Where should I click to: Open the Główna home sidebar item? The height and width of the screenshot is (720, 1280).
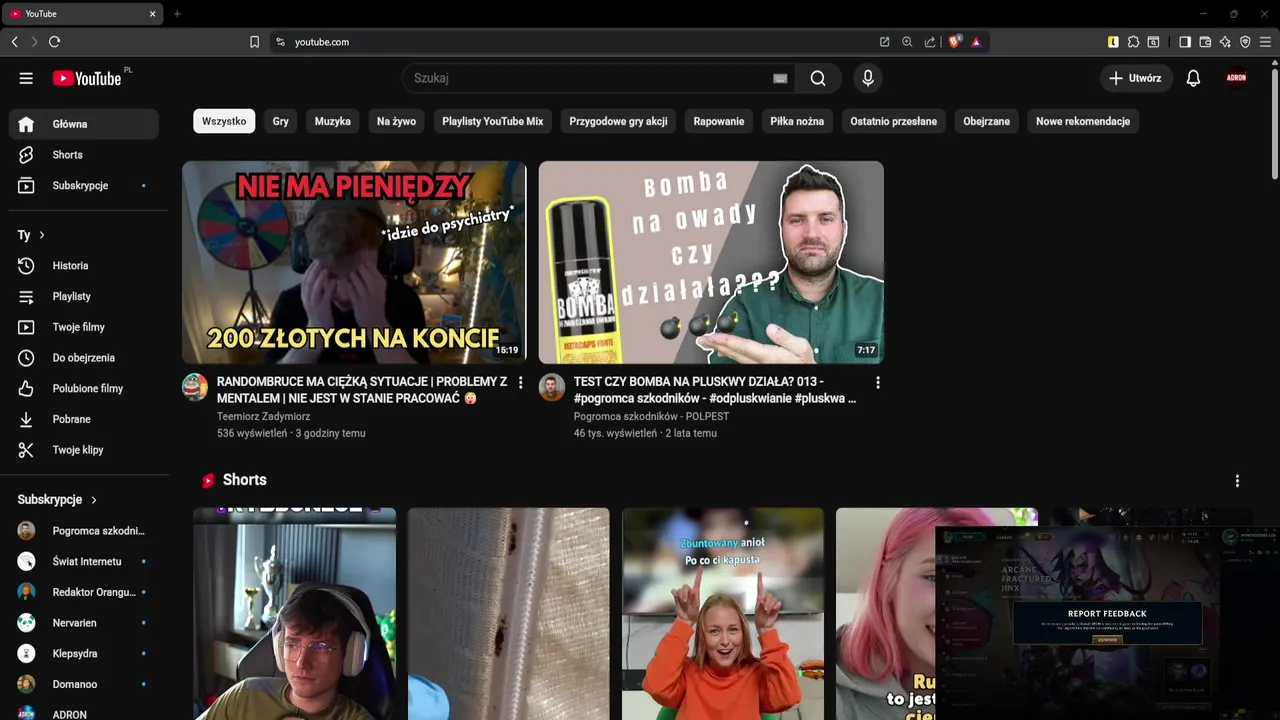tap(84, 124)
